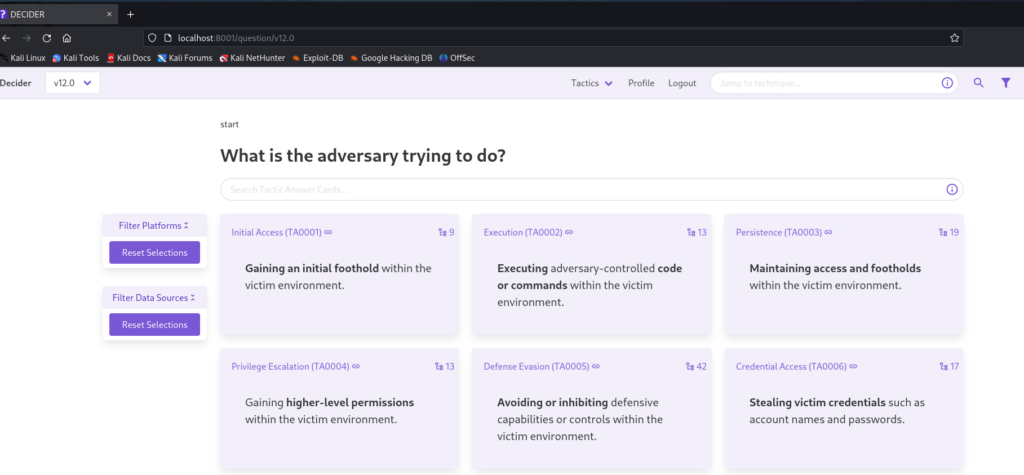Open the filter funnel icon in navbar
1024x475 pixels.
[x=1006, y=83]
